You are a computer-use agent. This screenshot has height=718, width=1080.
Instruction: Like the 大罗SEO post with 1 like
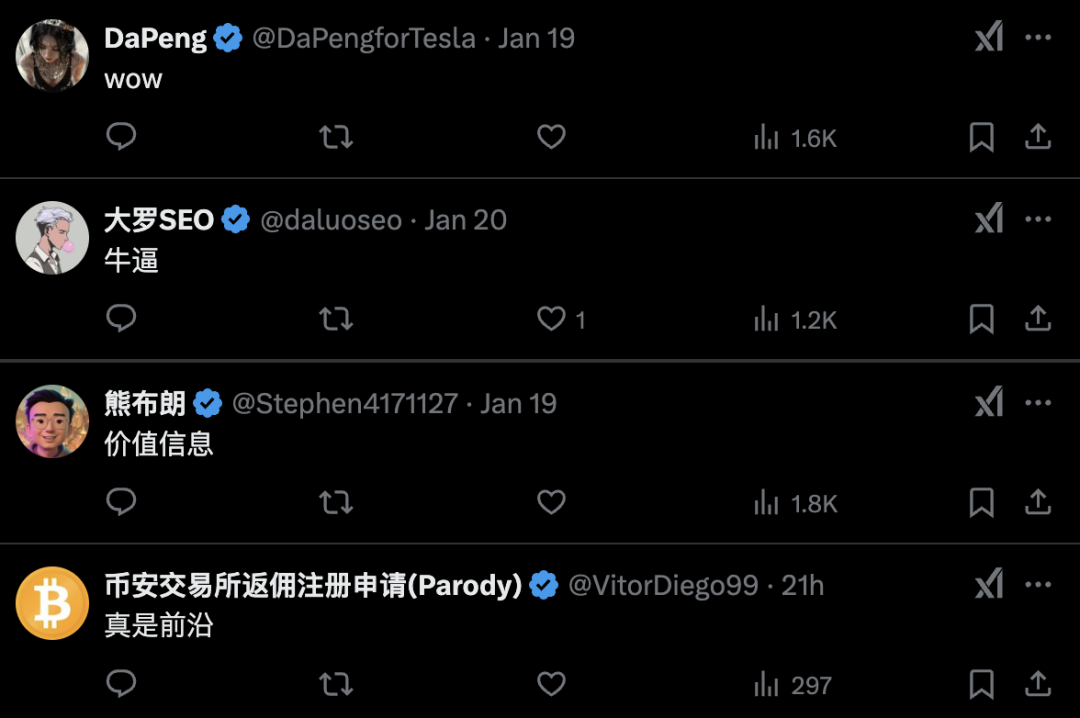point(551,319)
